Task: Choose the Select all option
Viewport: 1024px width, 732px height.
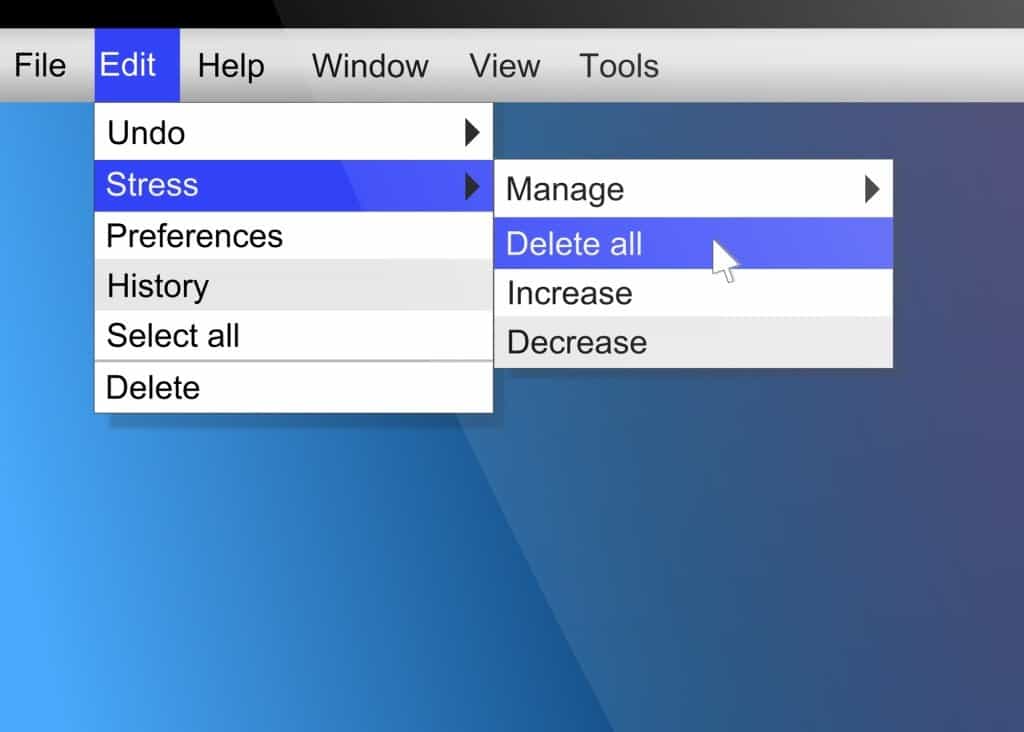Action: coord(173,336)
